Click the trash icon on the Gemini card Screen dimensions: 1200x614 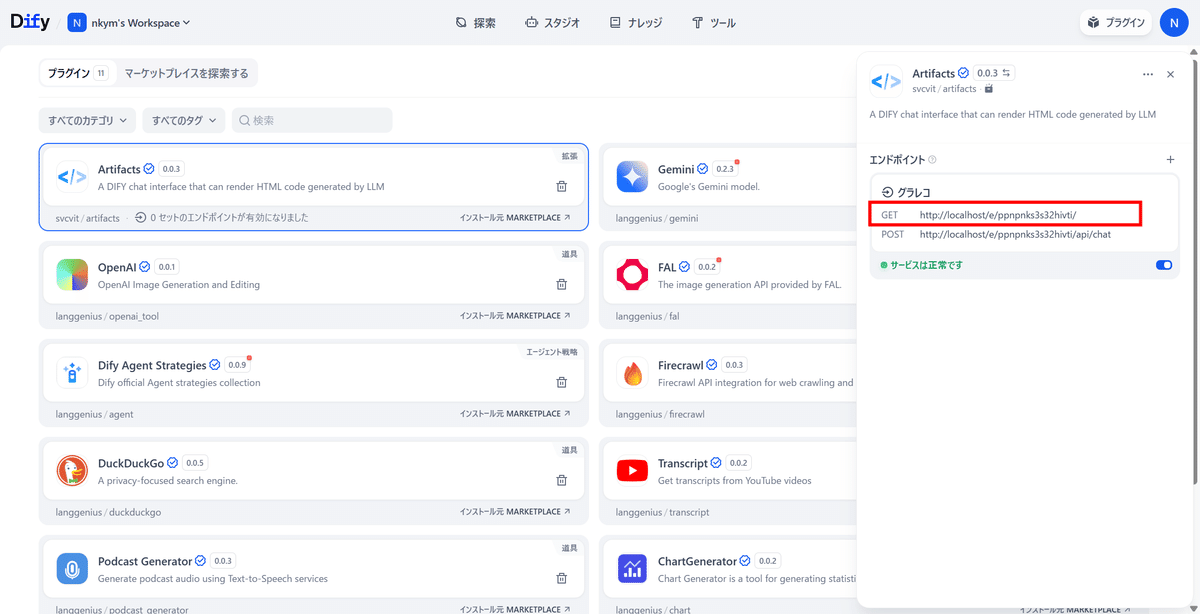(x=1121, y=185)
